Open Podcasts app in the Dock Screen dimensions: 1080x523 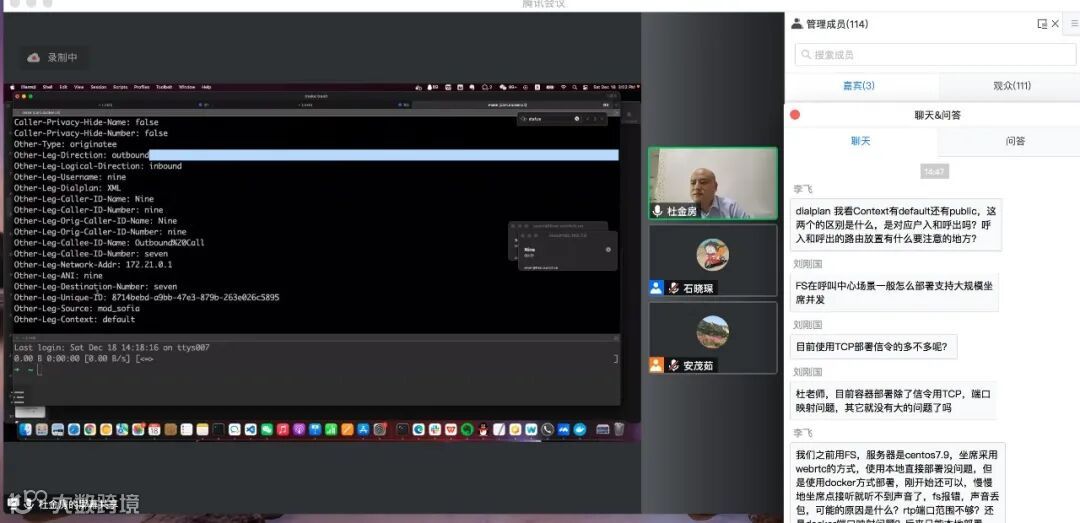[299, 429]
